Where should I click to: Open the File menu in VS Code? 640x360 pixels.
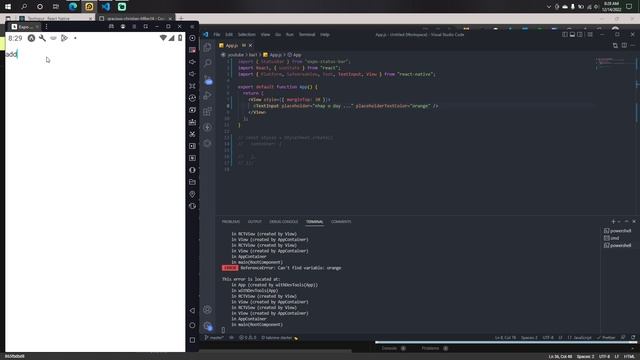click(217, 35)
